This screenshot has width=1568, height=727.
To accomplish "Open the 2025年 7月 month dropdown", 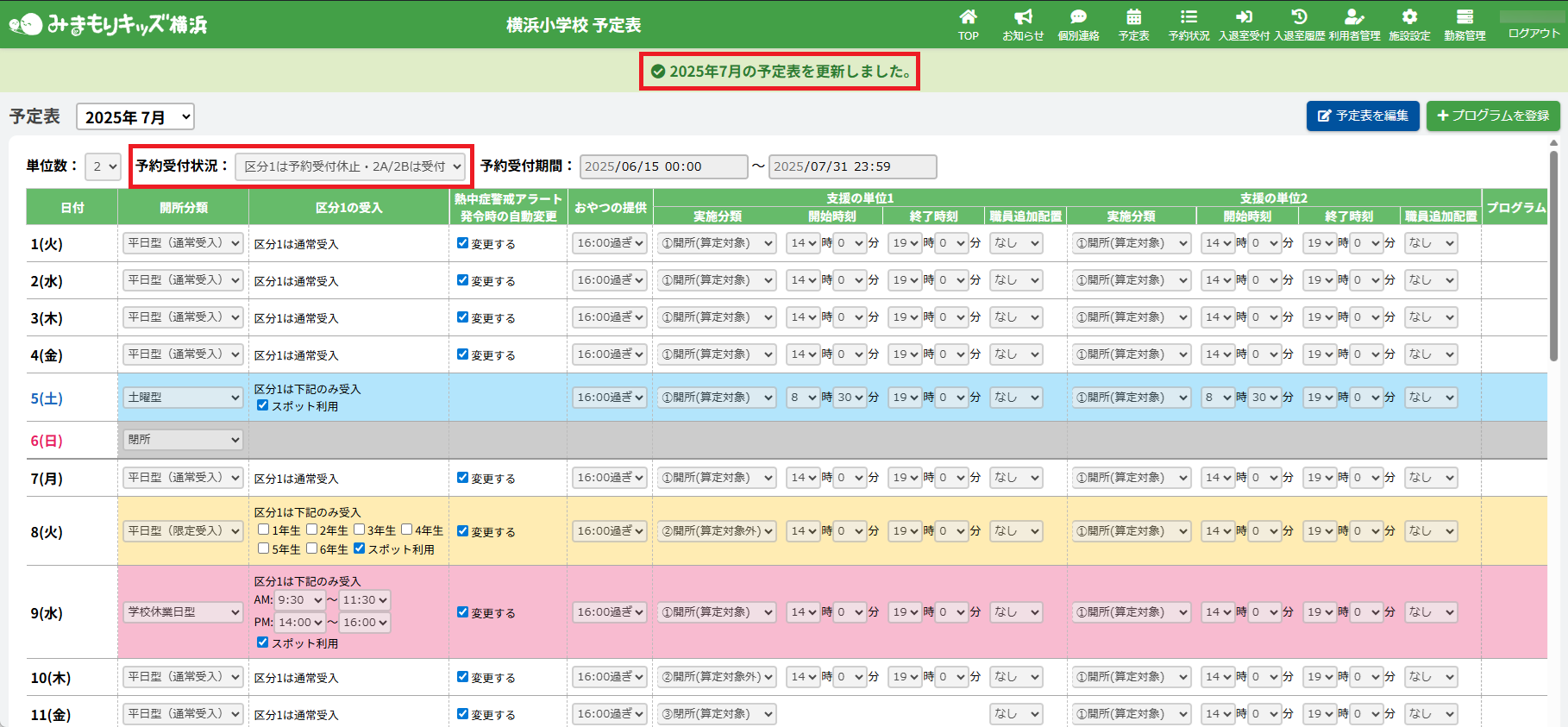I will [x=135, y=117].
